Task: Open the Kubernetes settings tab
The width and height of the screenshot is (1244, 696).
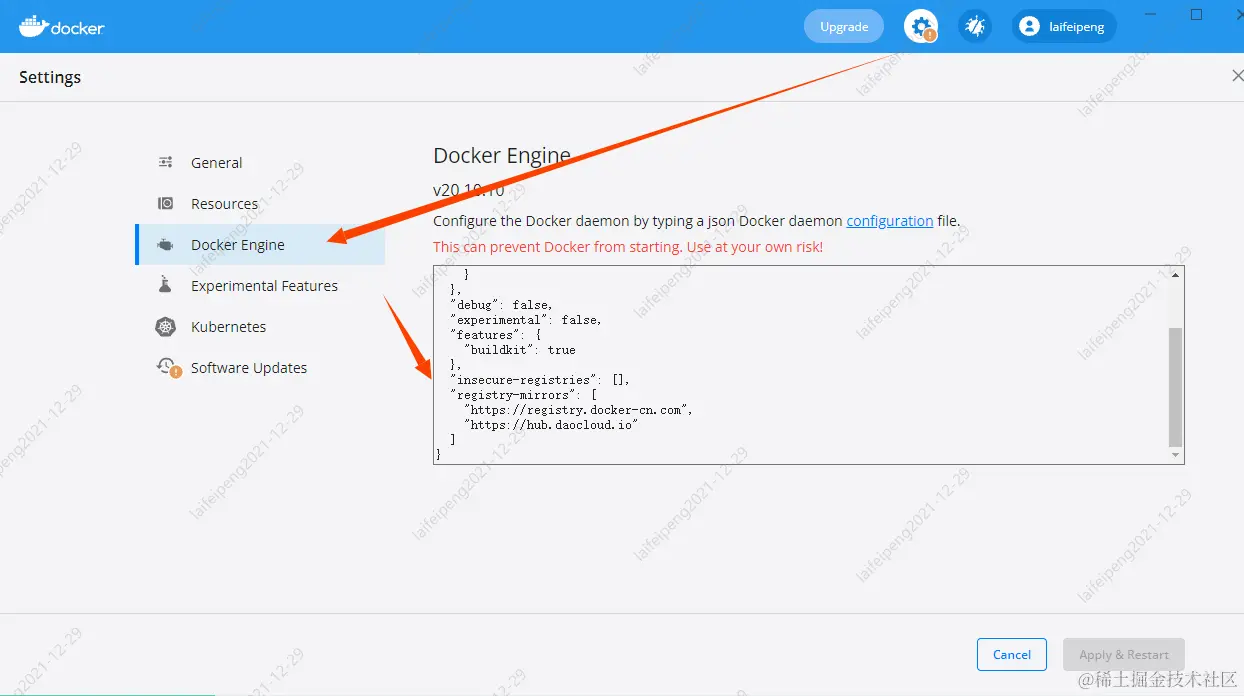Action: 260,327
